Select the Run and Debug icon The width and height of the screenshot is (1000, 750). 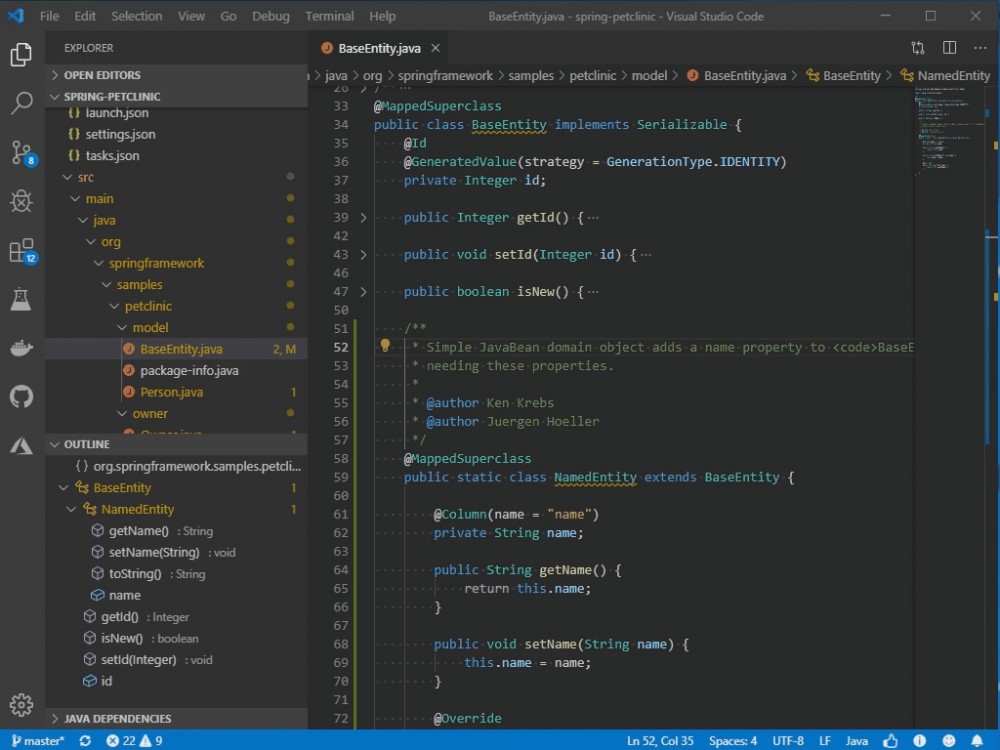click(22, 201)
